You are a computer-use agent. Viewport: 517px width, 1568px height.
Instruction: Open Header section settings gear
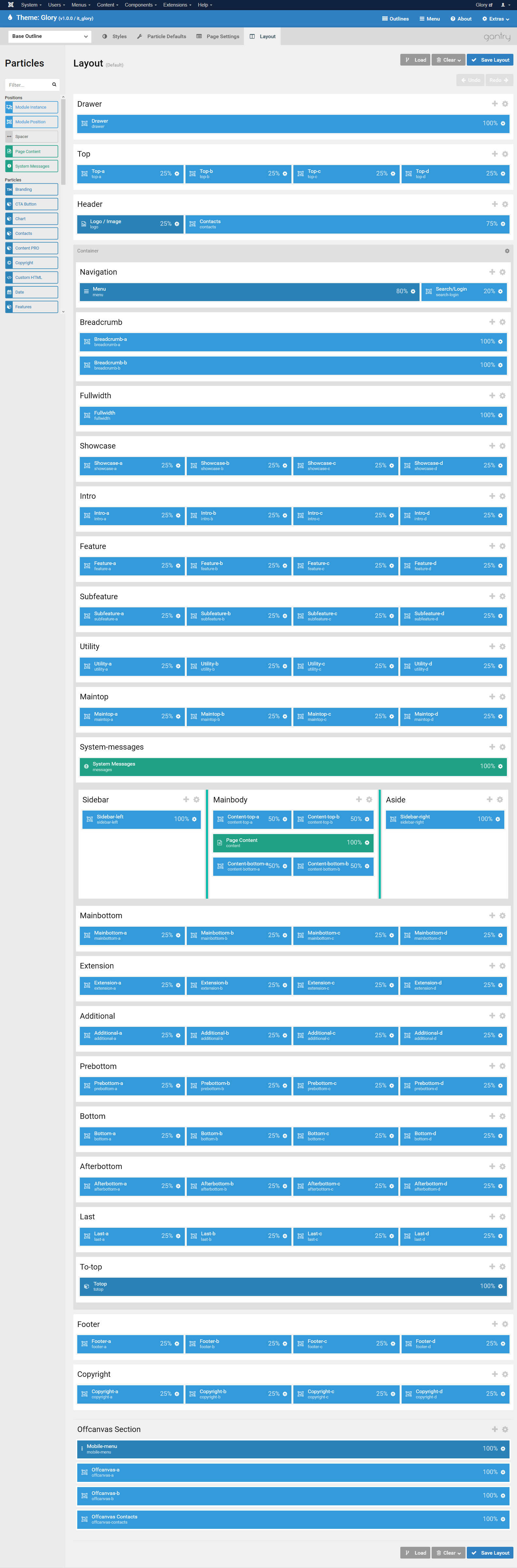pyautogui.click(x=505, y=205)
